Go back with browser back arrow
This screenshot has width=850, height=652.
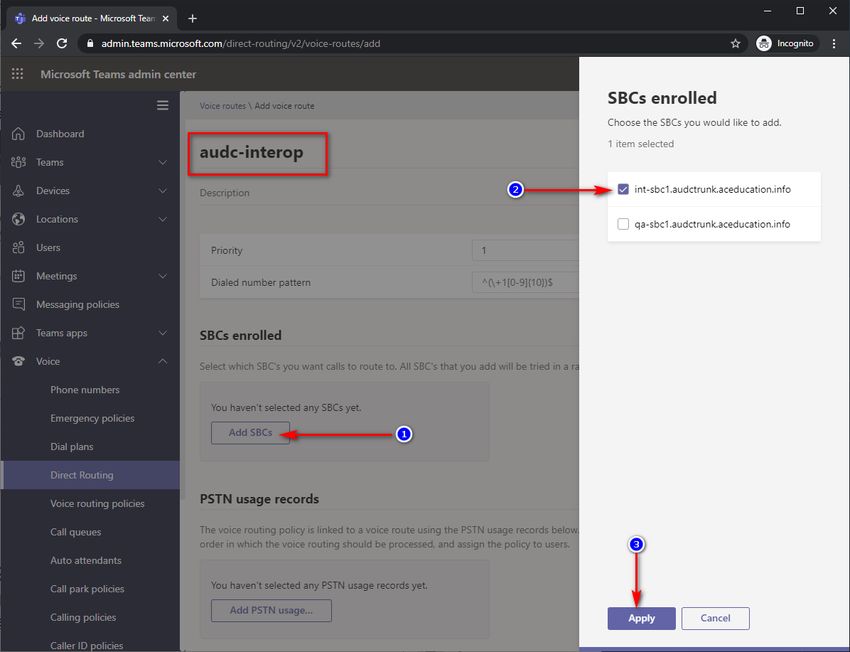tap(16, 43)
